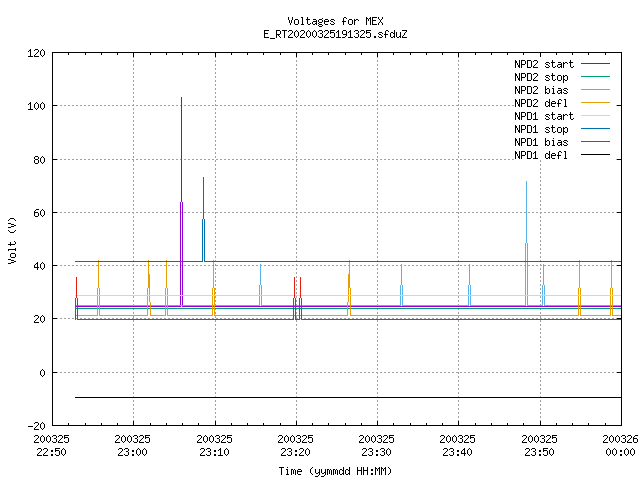Click the 23:10 x-axis time label
Viewport: 640px width, 480px height.
tap(214, 452)
